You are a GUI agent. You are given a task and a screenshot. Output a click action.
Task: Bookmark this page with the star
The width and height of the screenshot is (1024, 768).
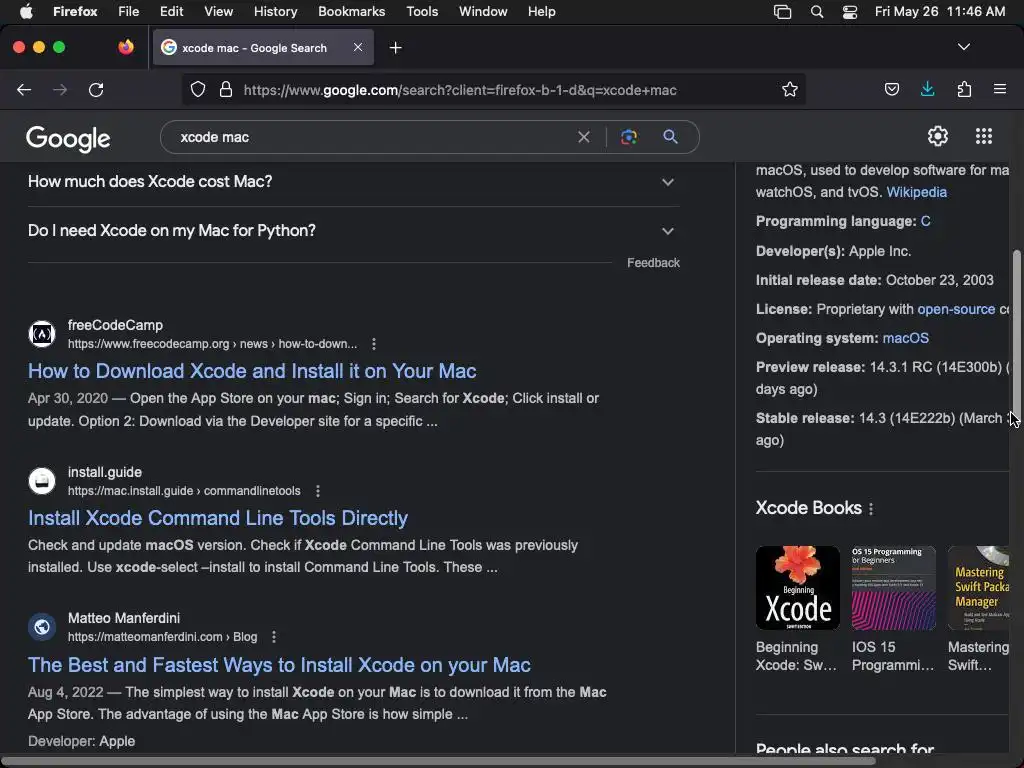click(790, 90)
